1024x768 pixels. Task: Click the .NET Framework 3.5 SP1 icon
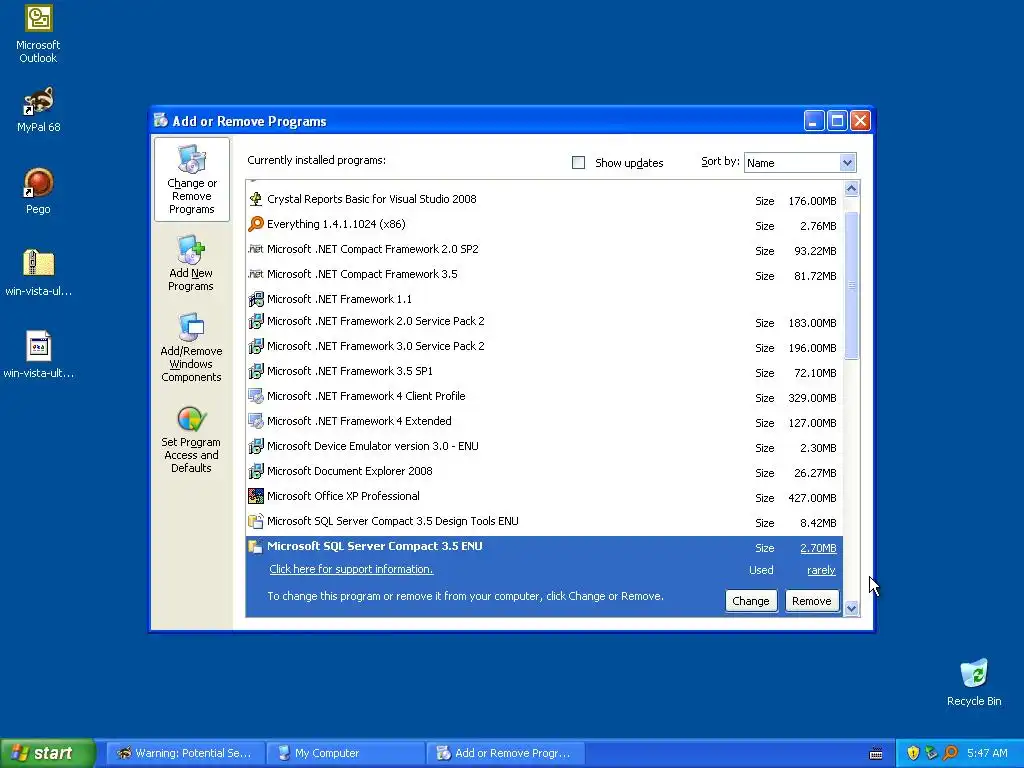click(256, 372)
